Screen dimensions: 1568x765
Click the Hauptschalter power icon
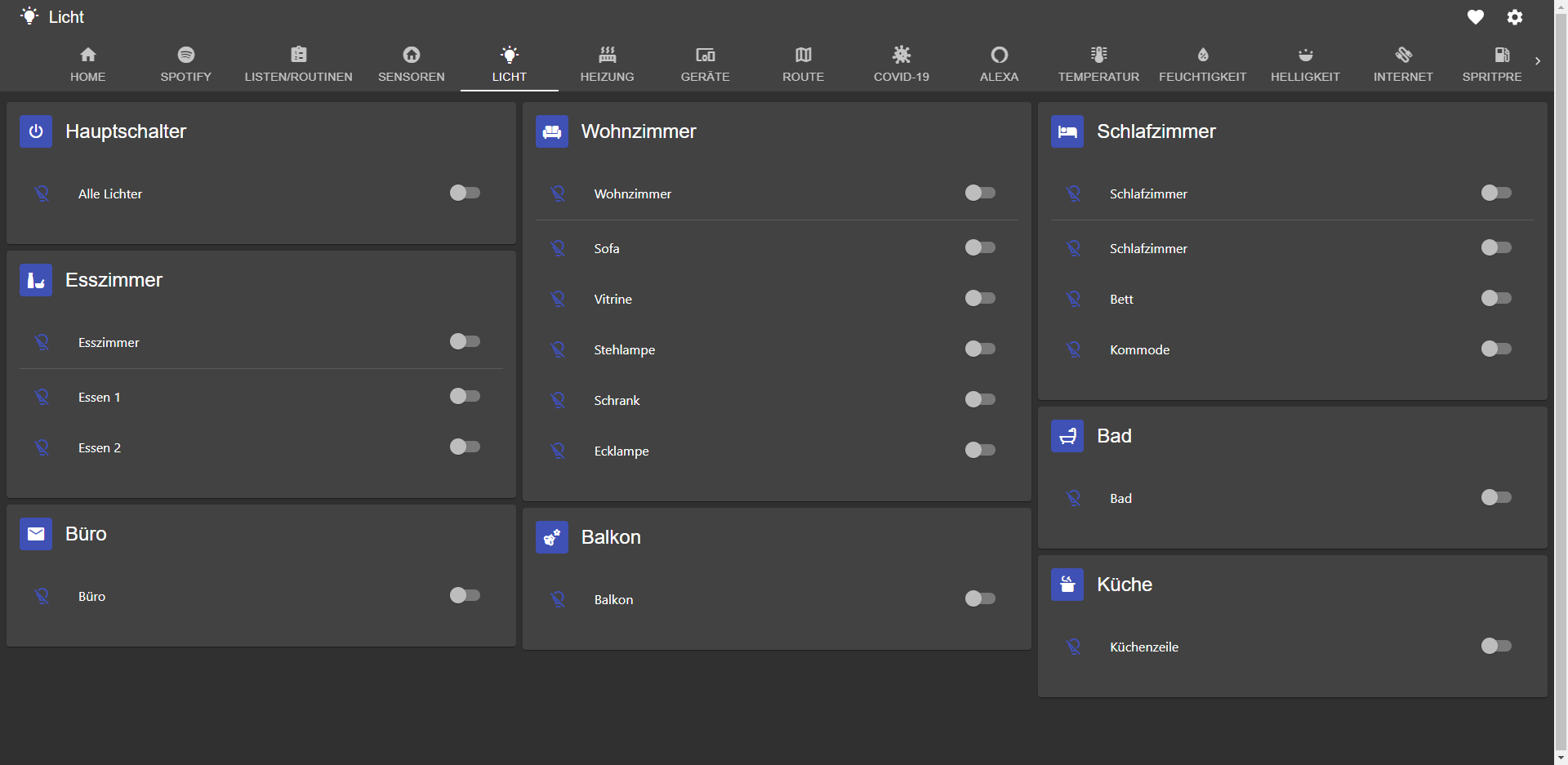[x=36, y=131]
